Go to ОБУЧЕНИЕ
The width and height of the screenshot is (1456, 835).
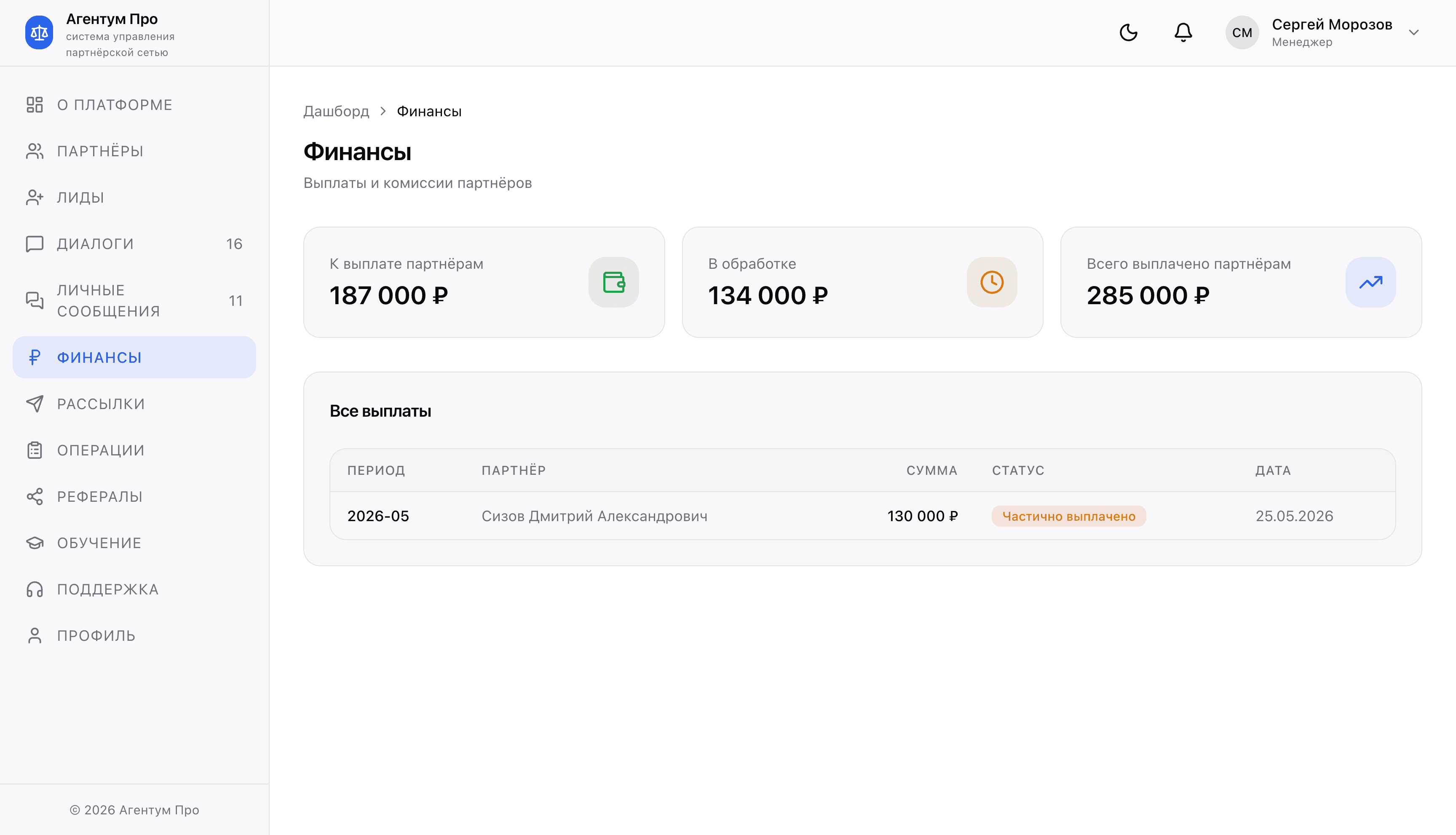pos(134,543)
